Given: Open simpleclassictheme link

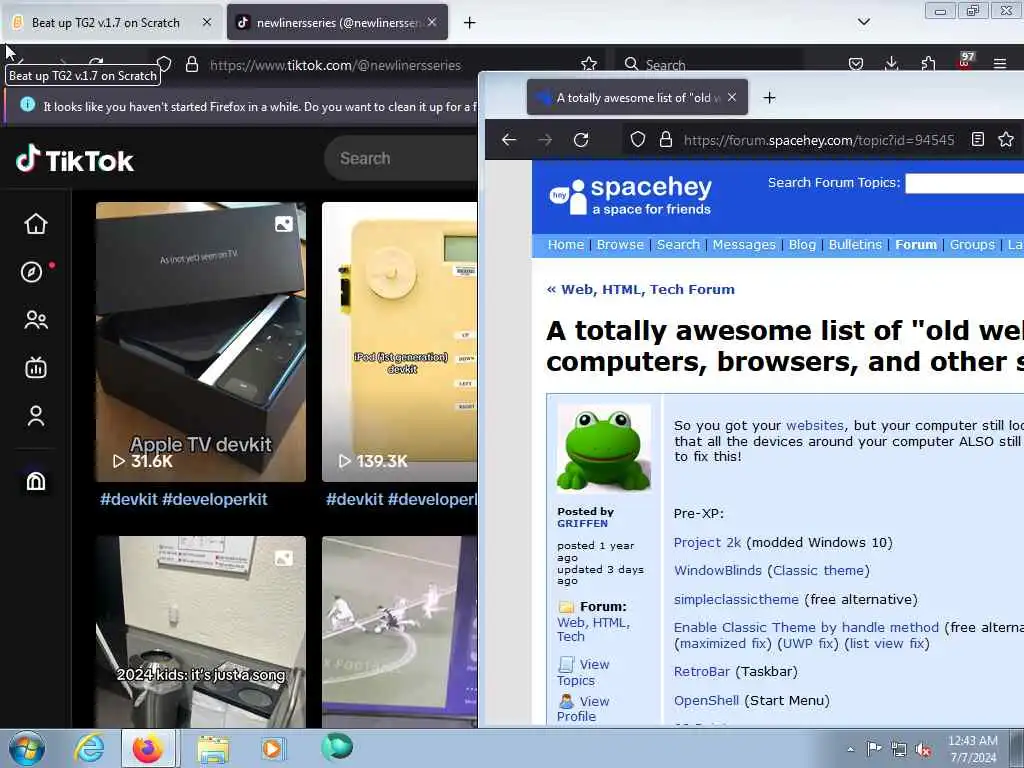Looking at the screenshot, I should click(x=736, y=599).
